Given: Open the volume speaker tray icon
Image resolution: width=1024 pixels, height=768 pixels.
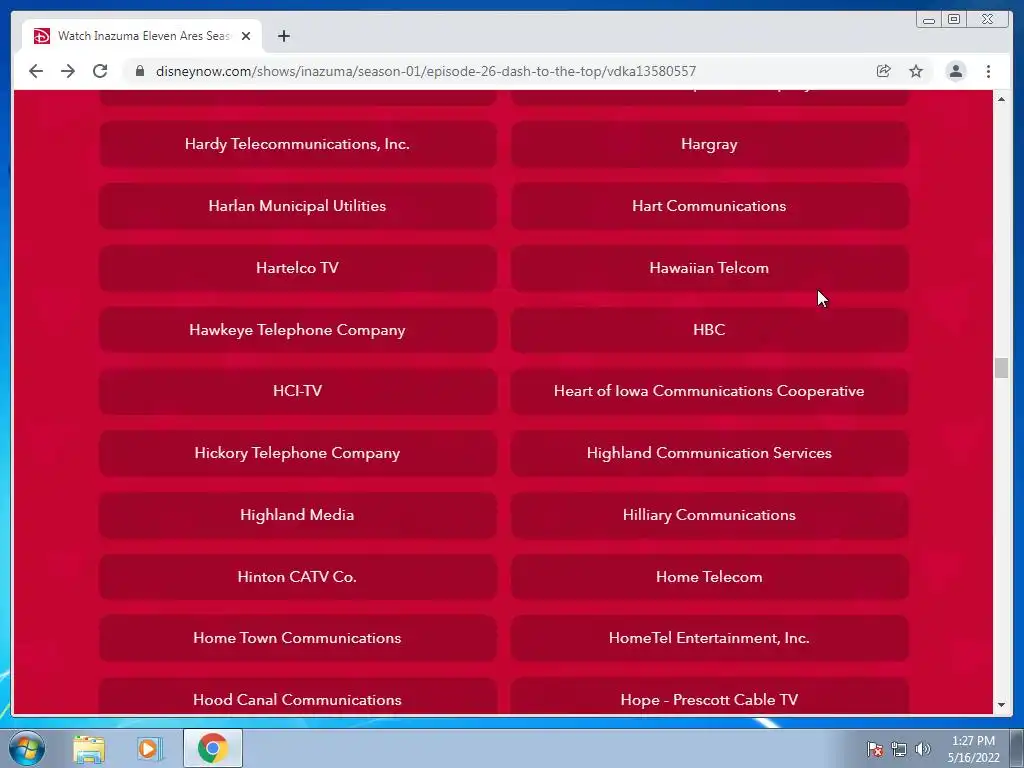Looking at the screenshot, I should 923,749.
